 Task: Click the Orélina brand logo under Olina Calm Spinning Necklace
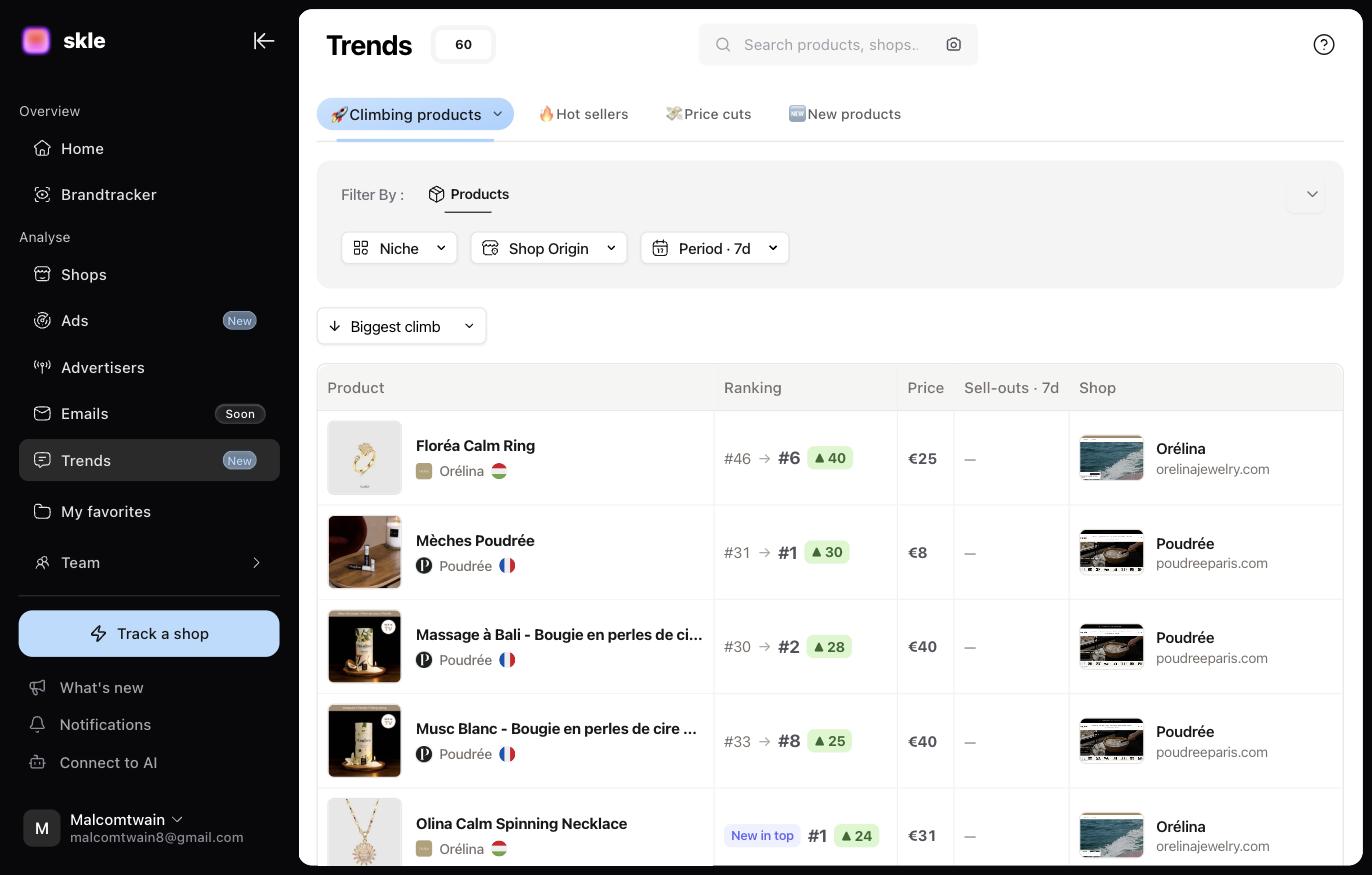(424, 849)
